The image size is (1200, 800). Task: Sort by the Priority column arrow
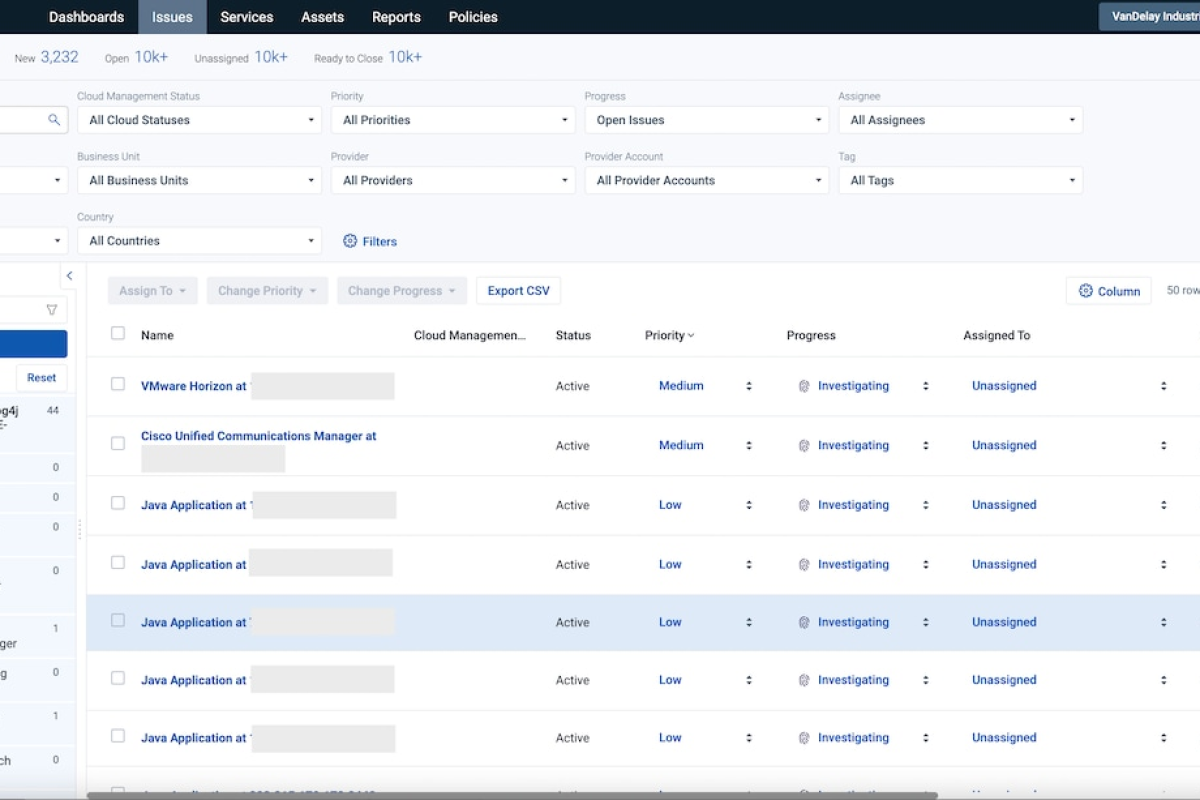(x=691, y=336)
